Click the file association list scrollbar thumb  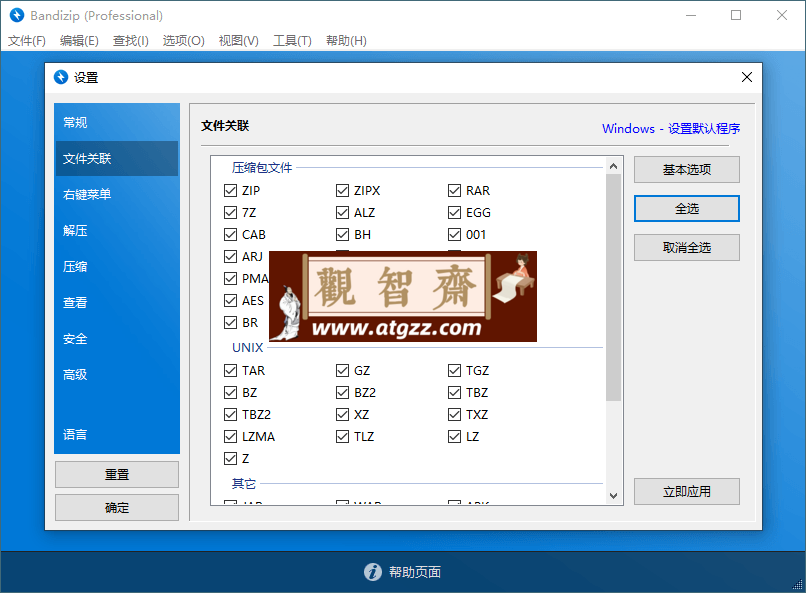(613, 287)
